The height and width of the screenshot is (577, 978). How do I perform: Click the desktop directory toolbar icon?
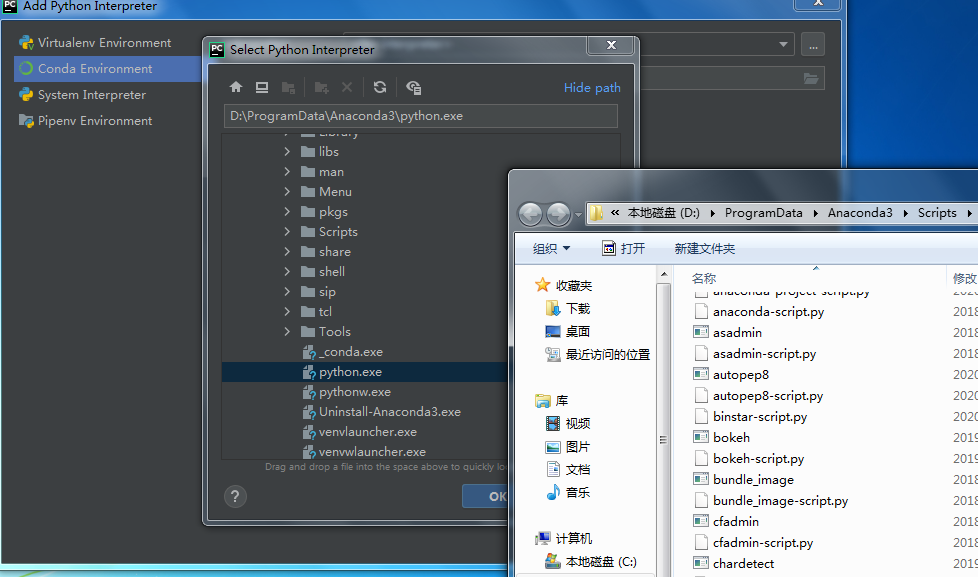(262, 87)
